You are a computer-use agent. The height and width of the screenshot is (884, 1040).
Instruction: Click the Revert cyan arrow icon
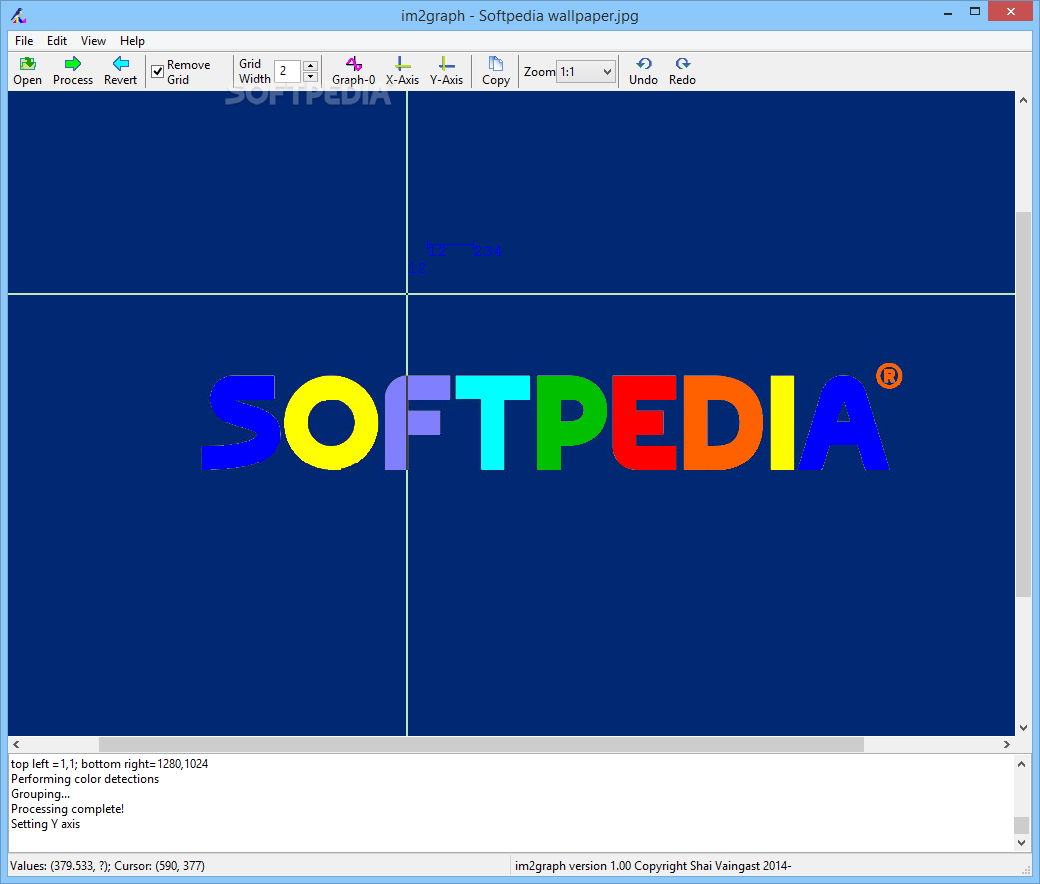coord(120,71)
